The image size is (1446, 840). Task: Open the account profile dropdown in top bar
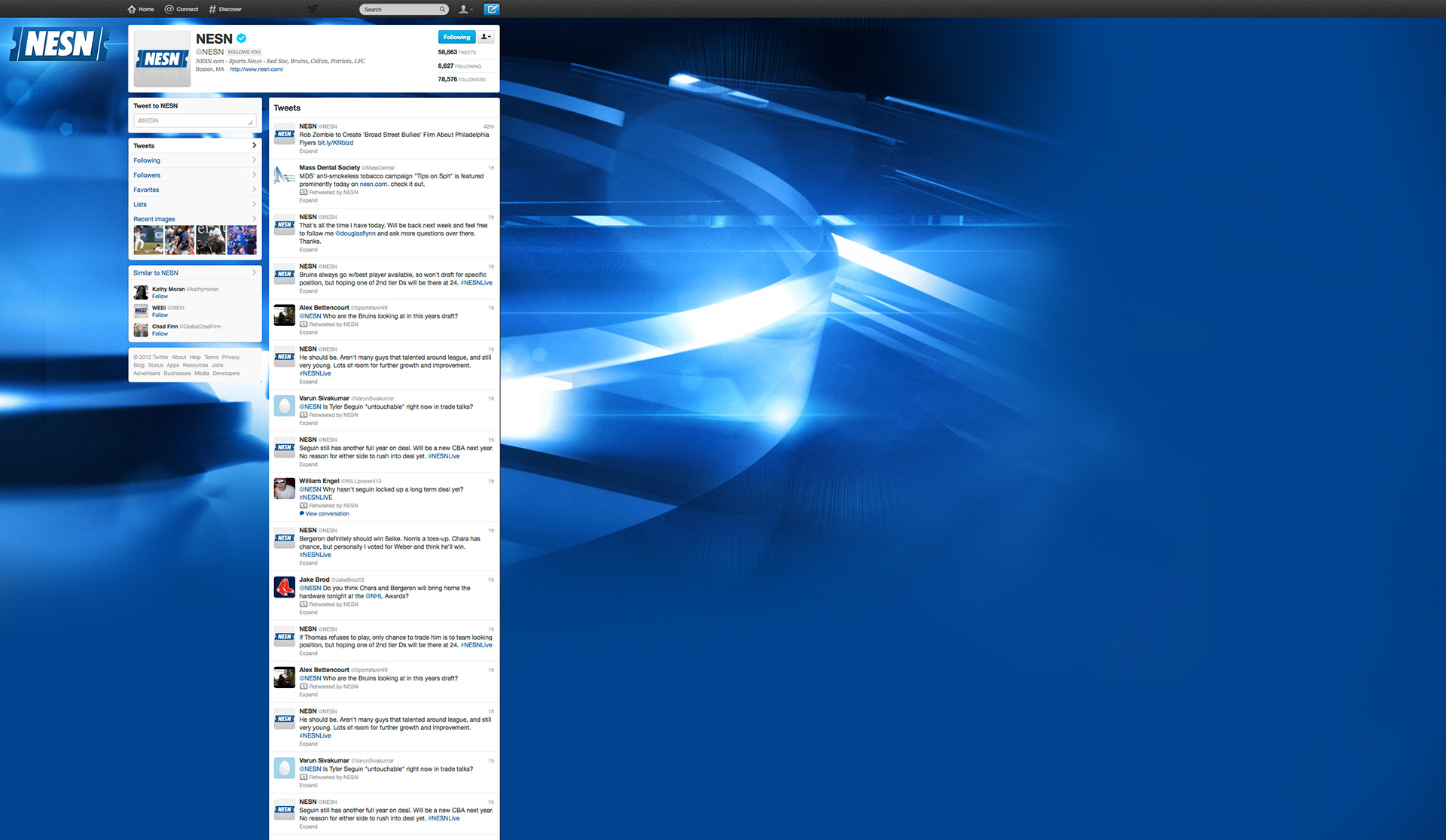tap(466, 9)
